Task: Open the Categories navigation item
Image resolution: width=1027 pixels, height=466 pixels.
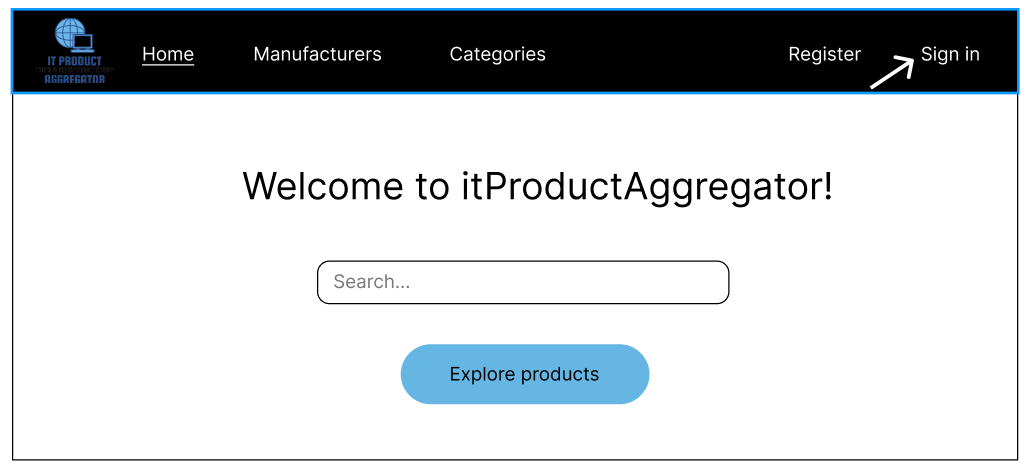Action: click(x=497, y=54)
